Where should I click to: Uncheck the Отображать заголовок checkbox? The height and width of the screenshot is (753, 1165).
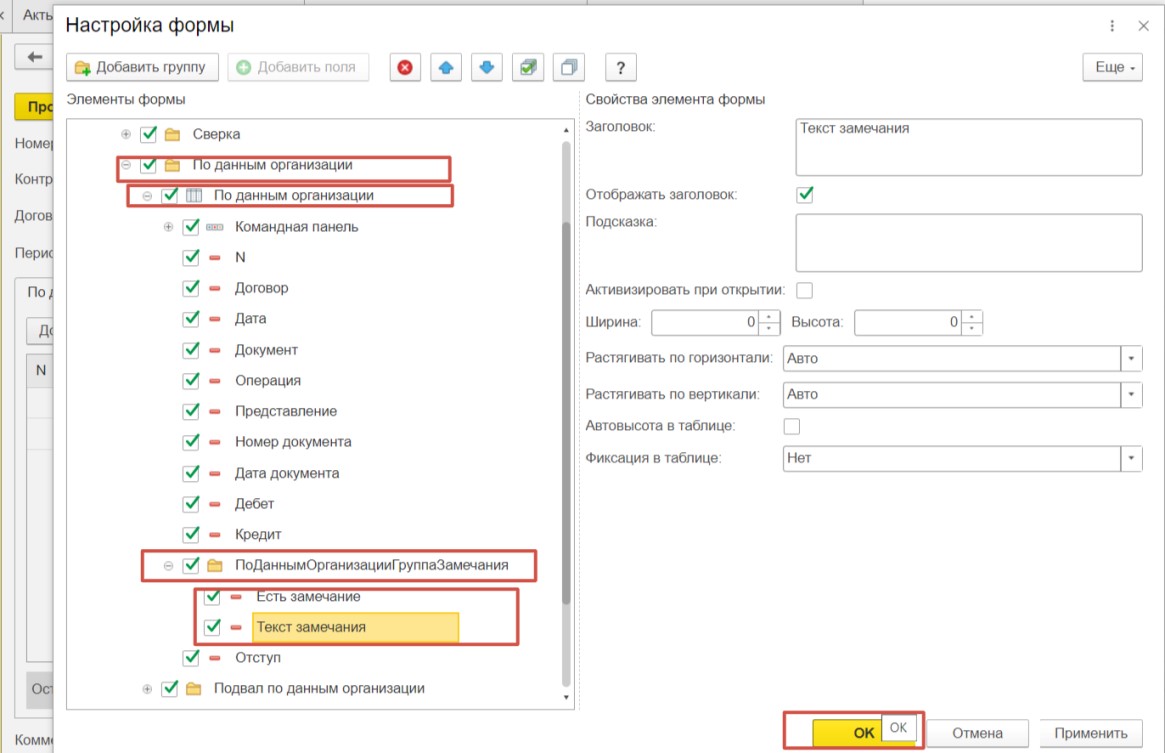click(x=805, y=194)
